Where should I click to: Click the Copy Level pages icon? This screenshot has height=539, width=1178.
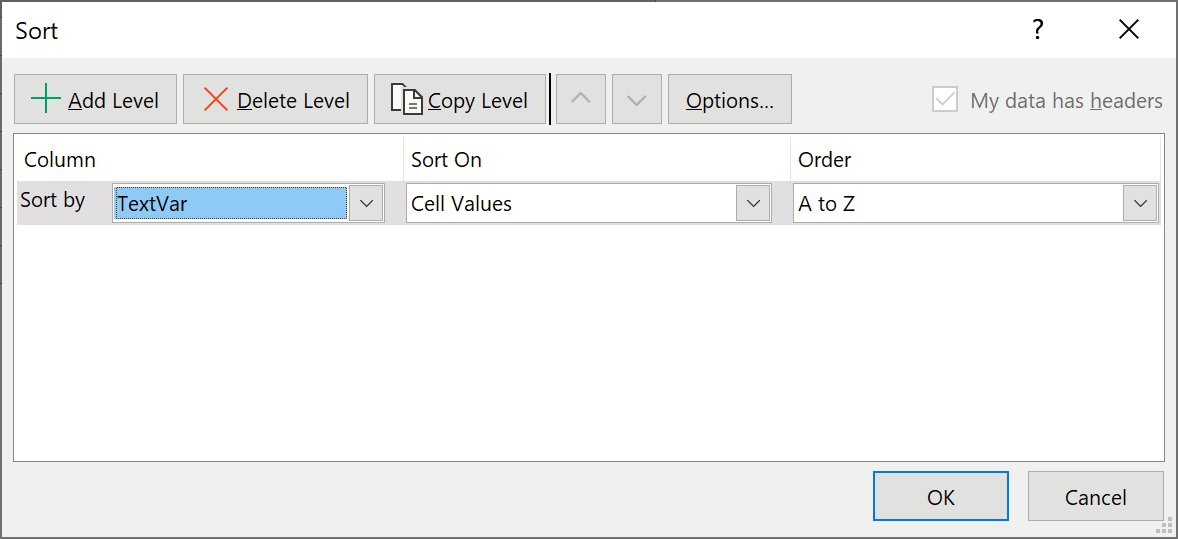click(x=406, y=100)
